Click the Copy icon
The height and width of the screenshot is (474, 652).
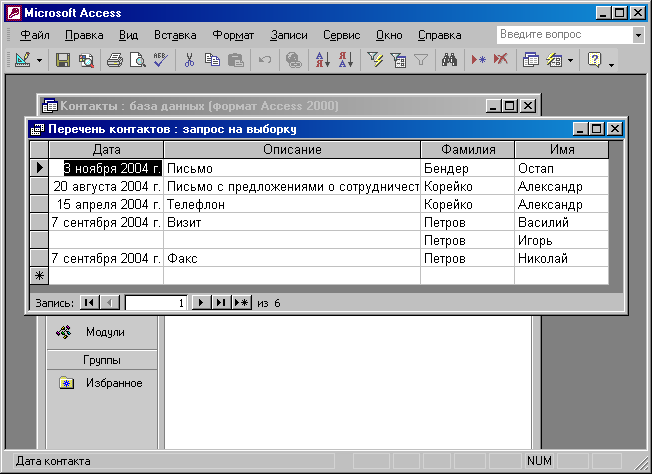pos(212,60)
